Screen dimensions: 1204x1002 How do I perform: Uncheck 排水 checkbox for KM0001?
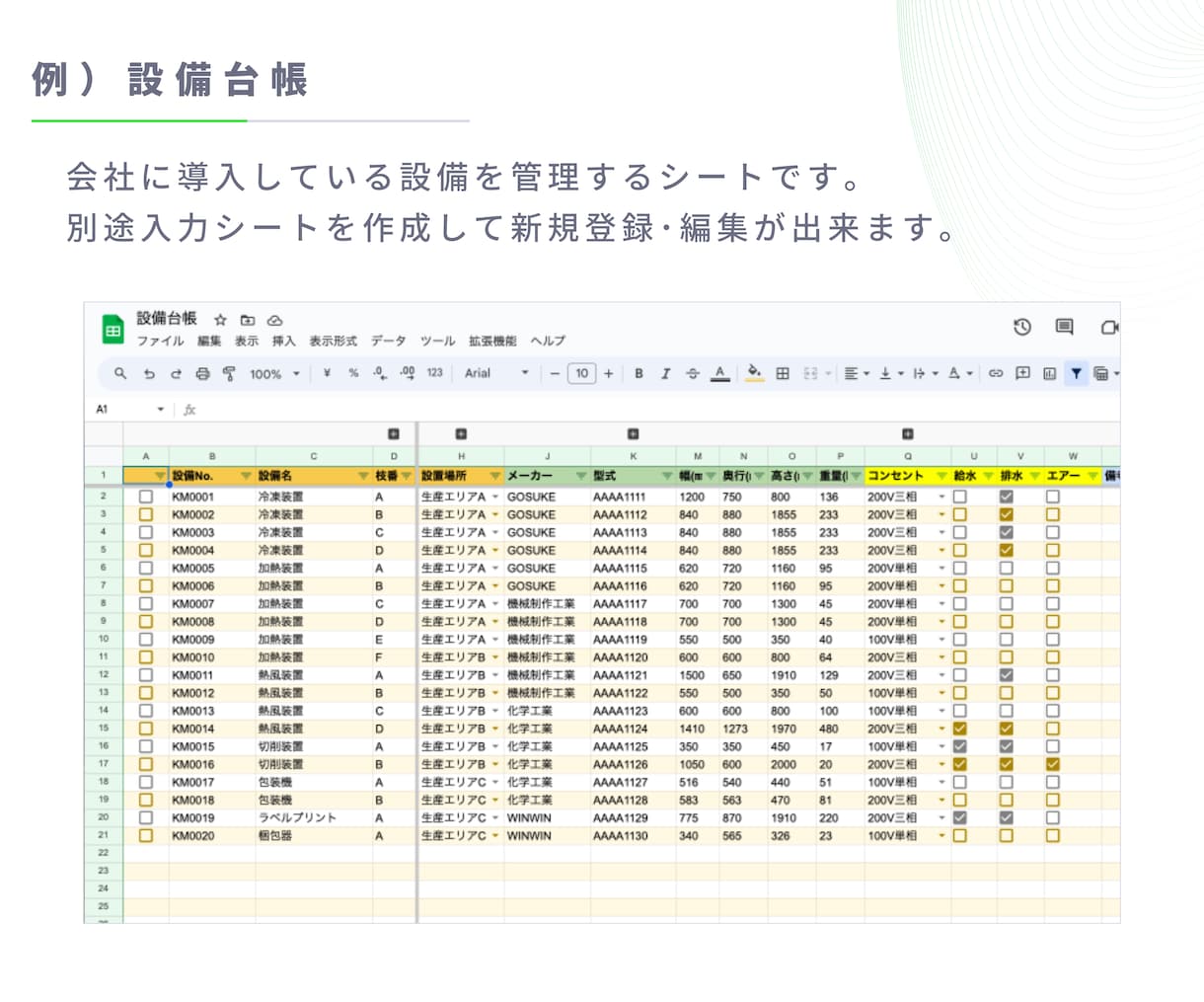click(1006, 497)
